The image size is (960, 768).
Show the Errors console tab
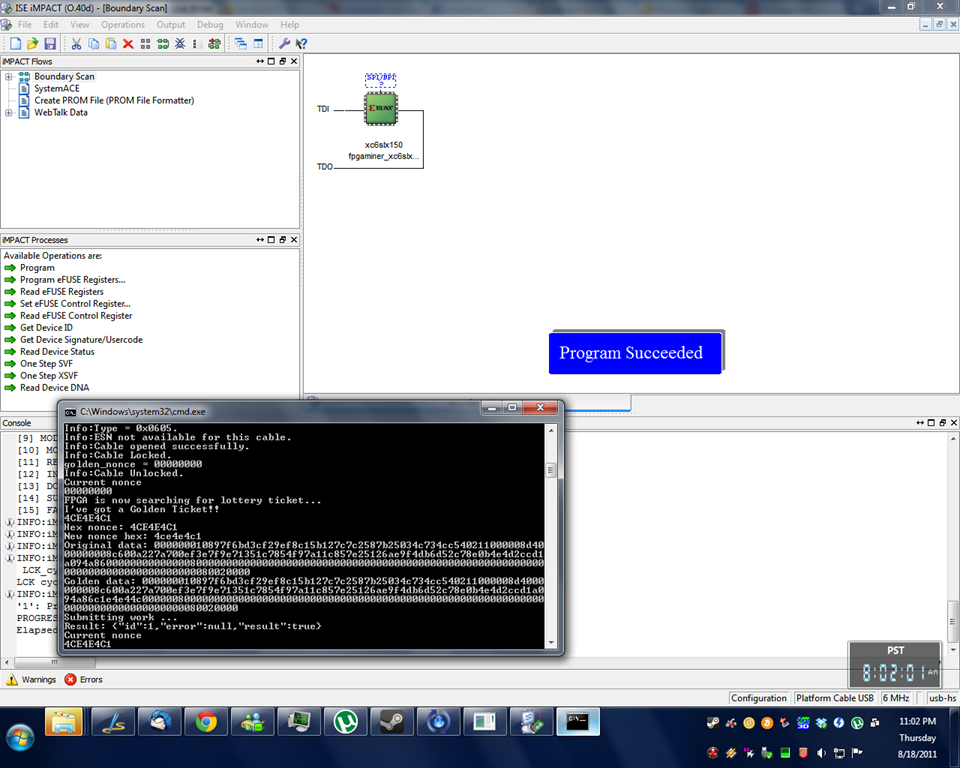(x=83, y=680)
